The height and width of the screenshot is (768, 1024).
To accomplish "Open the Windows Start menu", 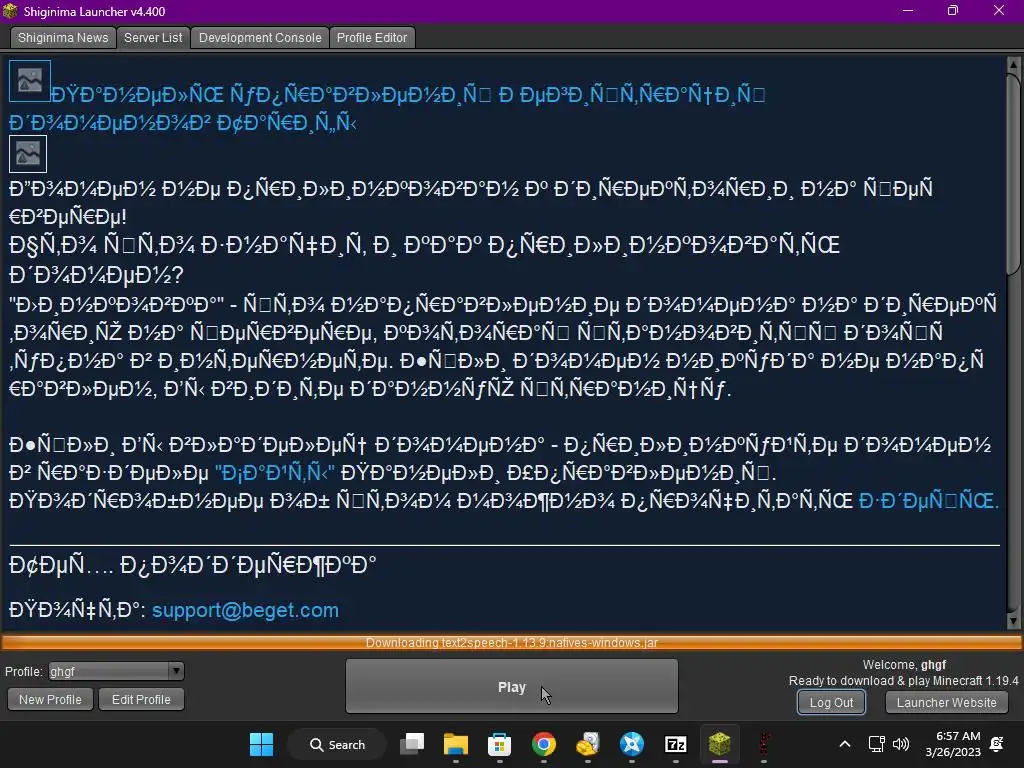I will [x=261, y=744].
